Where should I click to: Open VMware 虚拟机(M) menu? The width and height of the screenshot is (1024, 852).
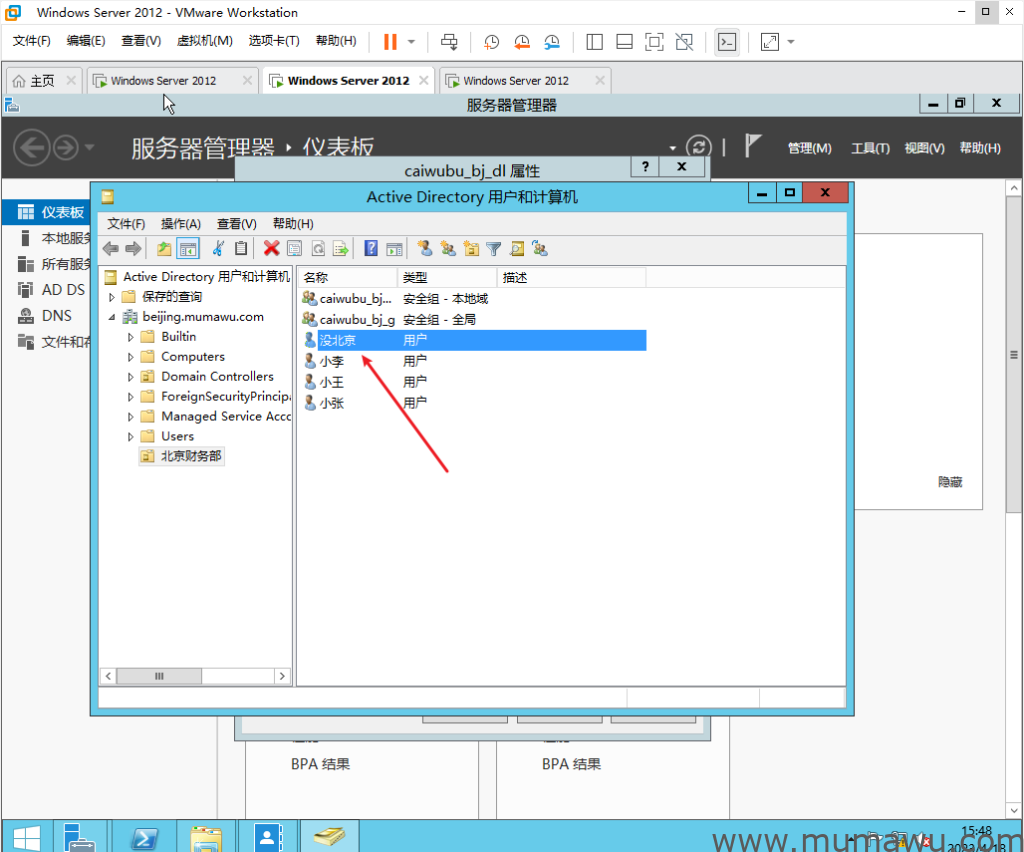pos(204,40)
